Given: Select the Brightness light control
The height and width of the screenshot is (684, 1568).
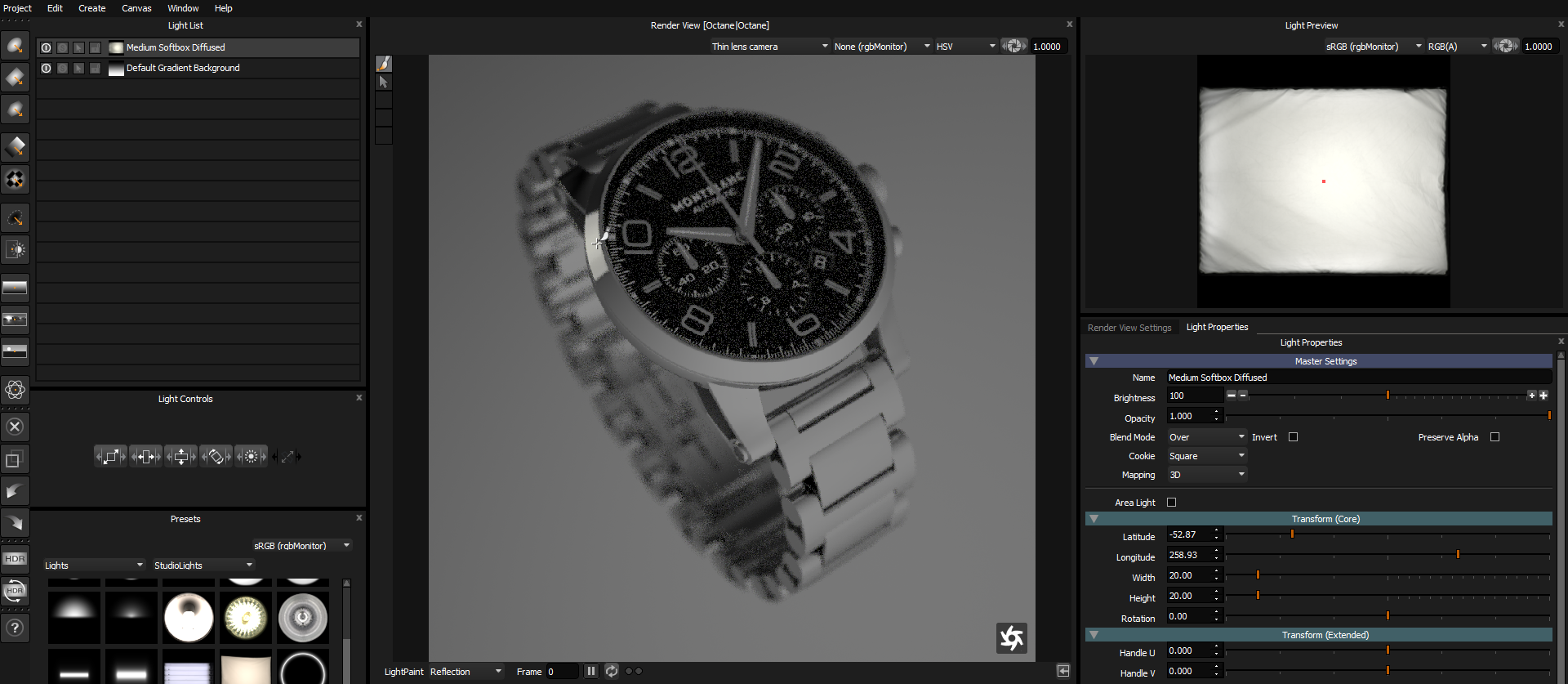Looking at the screenshot, I should (252, 457).
